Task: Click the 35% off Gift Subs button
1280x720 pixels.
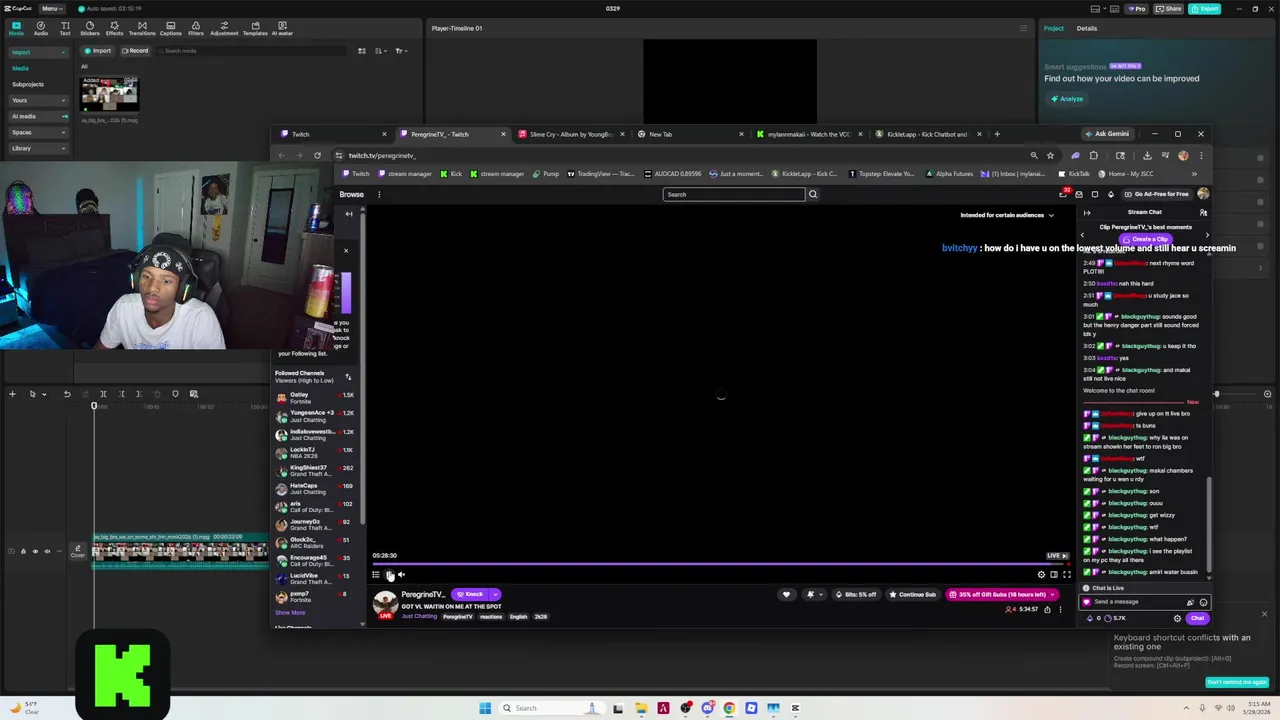Action: 1001,594
